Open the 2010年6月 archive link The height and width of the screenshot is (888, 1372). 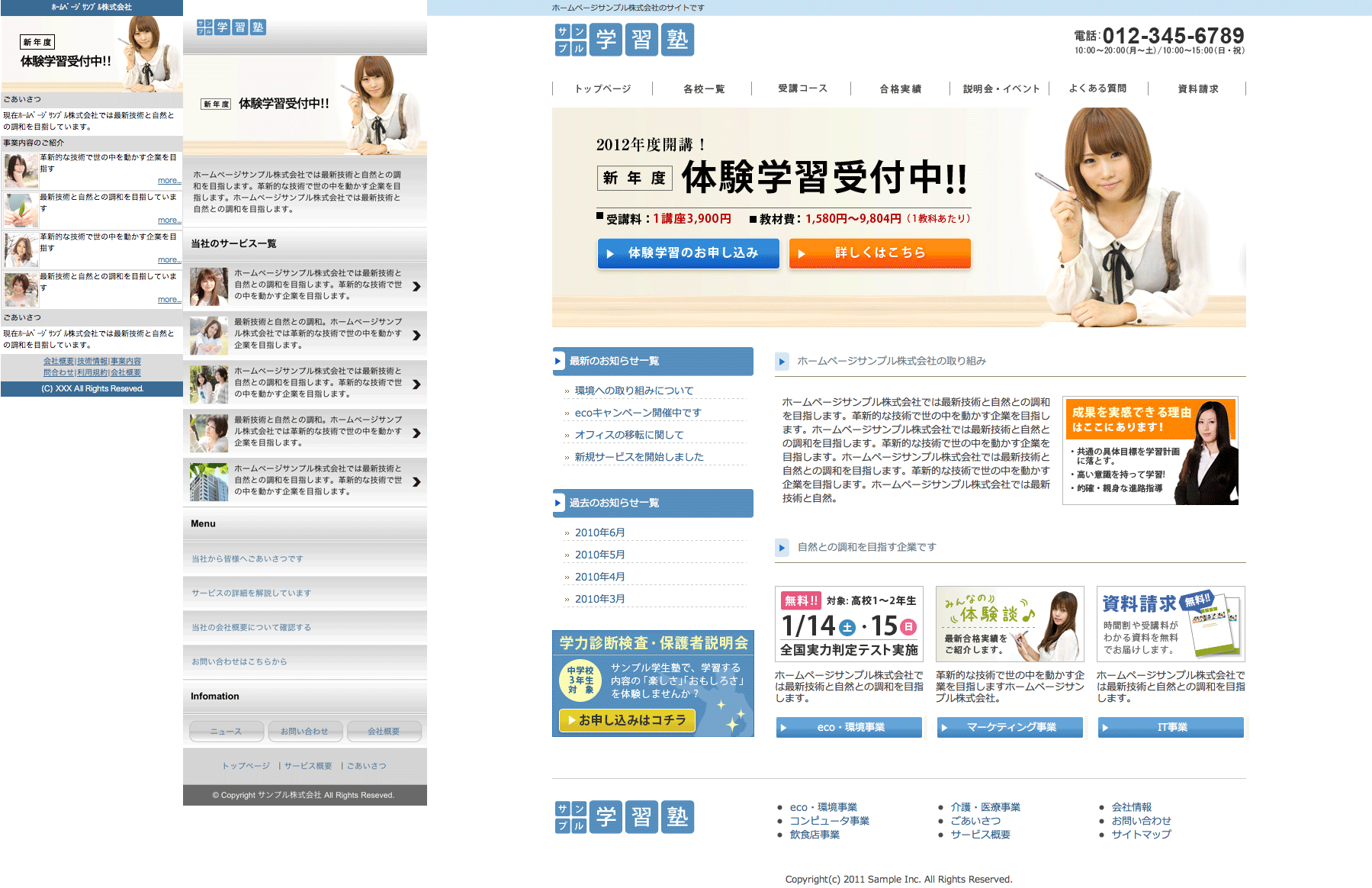(599, 532)
